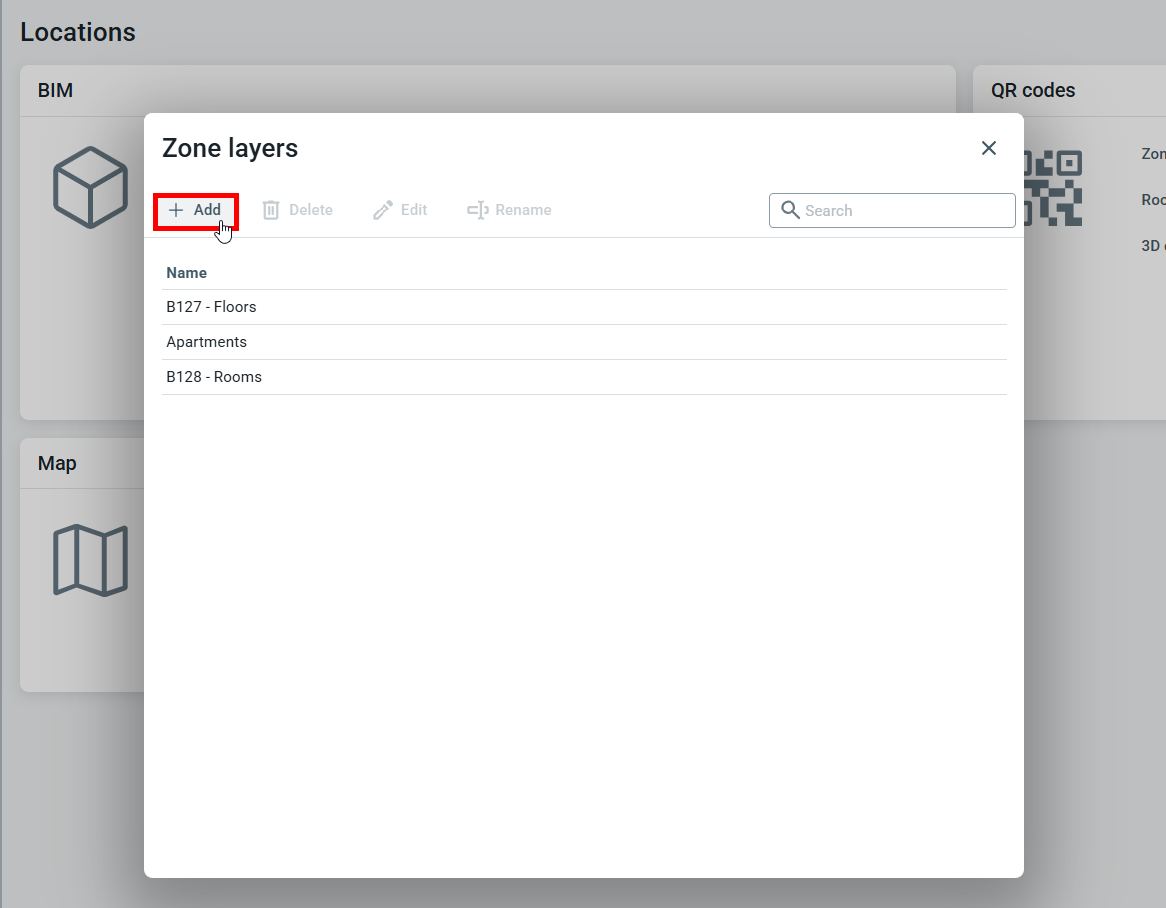Viewport: 1166px width, 908px height.
Task: Click the Map card heading
Action: (x=57, y=464)
